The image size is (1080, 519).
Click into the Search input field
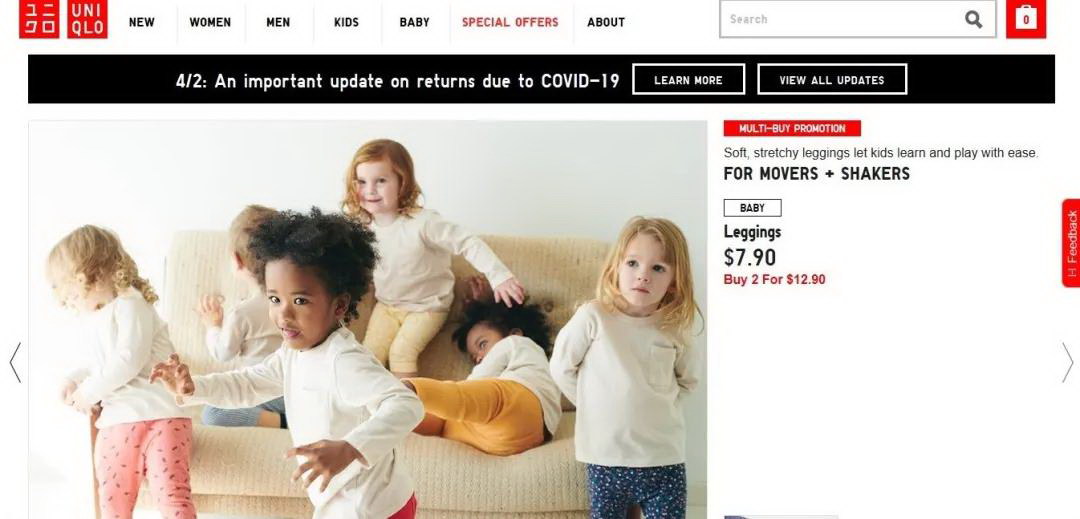(840, 19)
